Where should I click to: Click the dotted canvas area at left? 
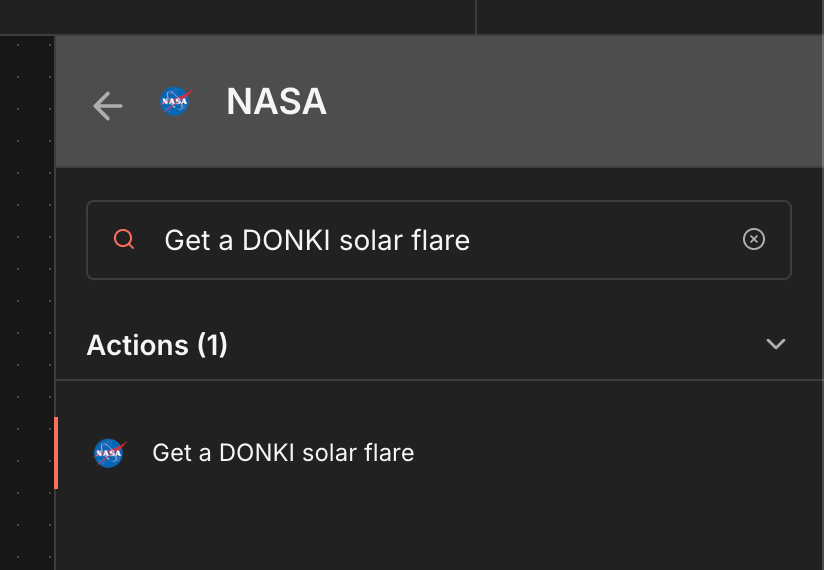27,300
